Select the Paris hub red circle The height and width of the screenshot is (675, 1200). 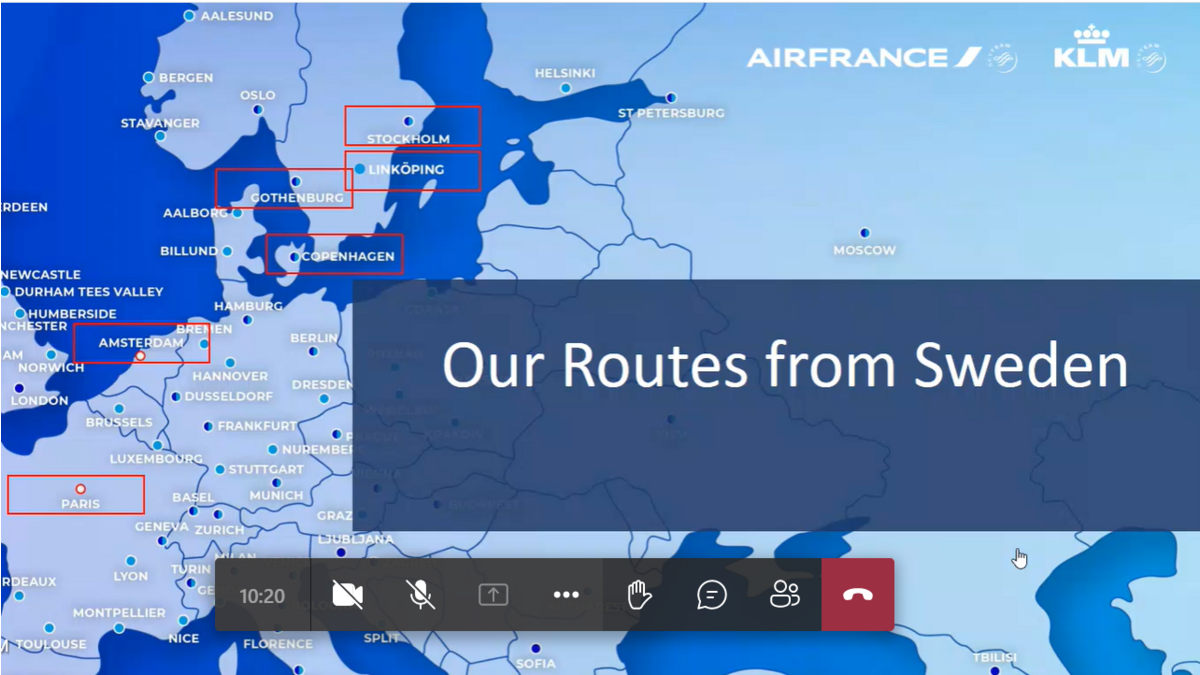tap(81, 489)
